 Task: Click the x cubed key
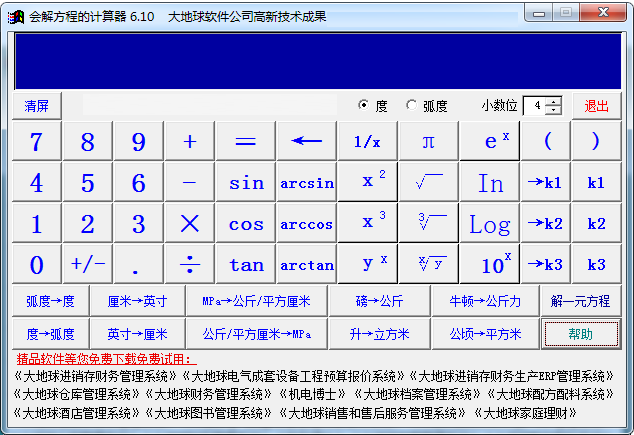click(368, 223)
